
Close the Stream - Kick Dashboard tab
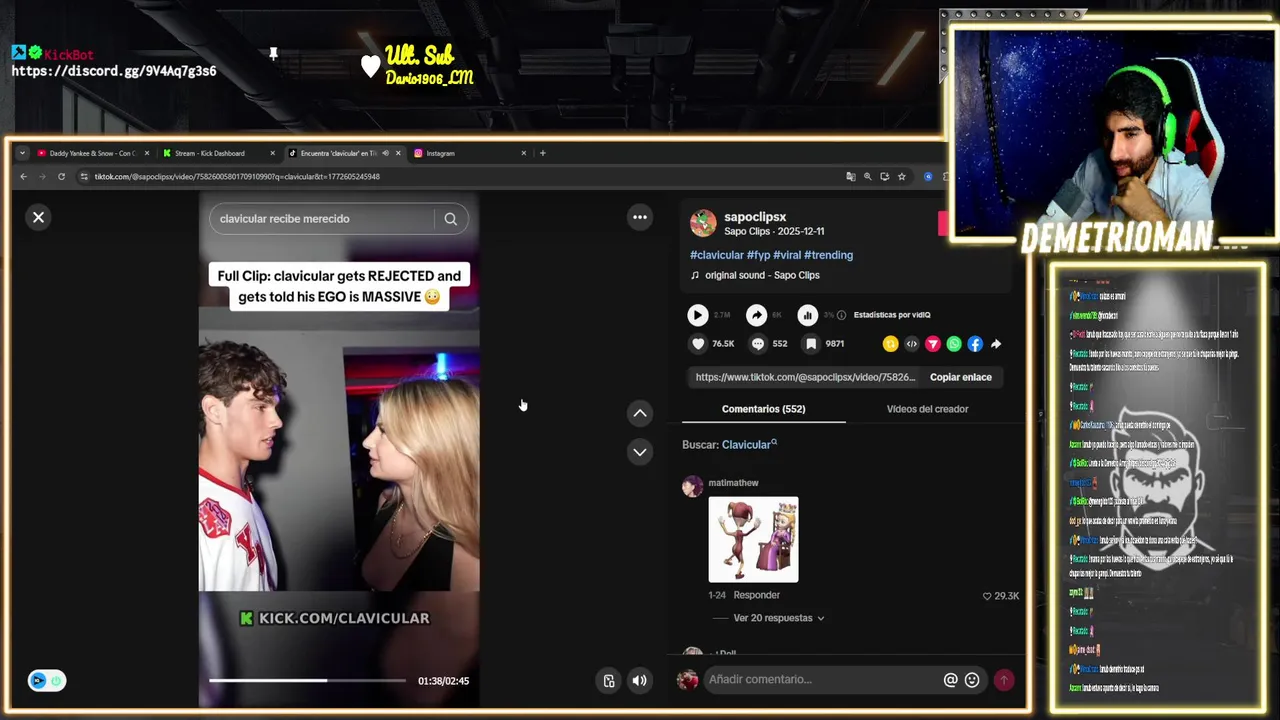point(272,153)
